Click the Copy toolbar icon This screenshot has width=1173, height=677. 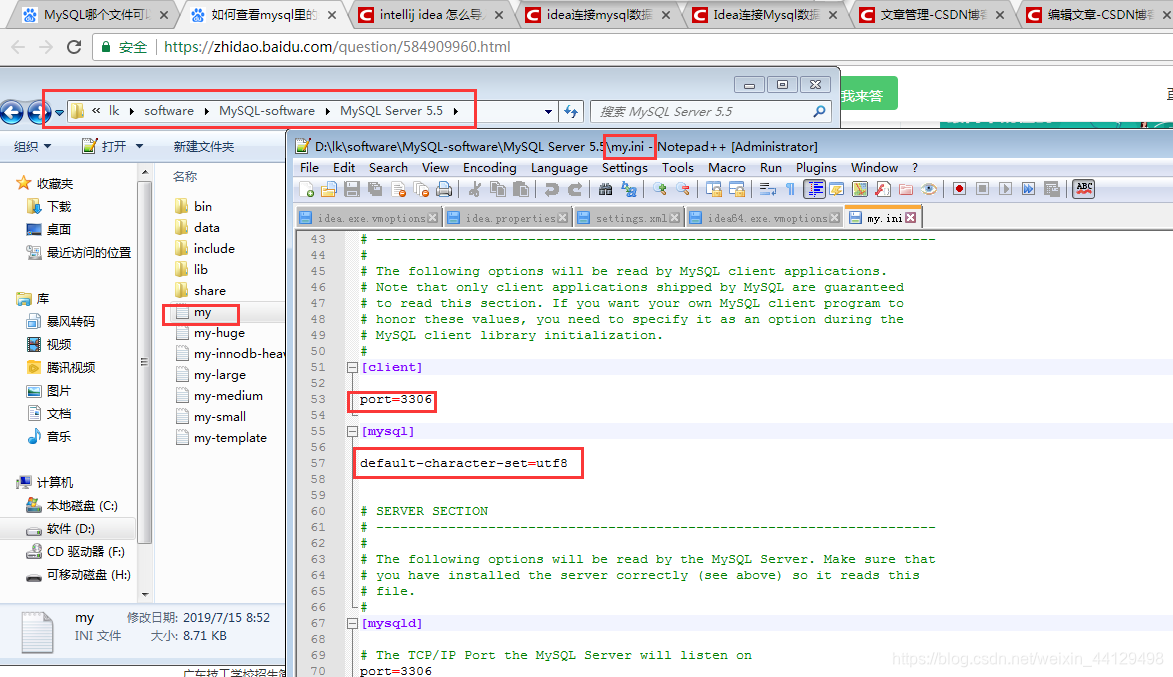[497, 189]
